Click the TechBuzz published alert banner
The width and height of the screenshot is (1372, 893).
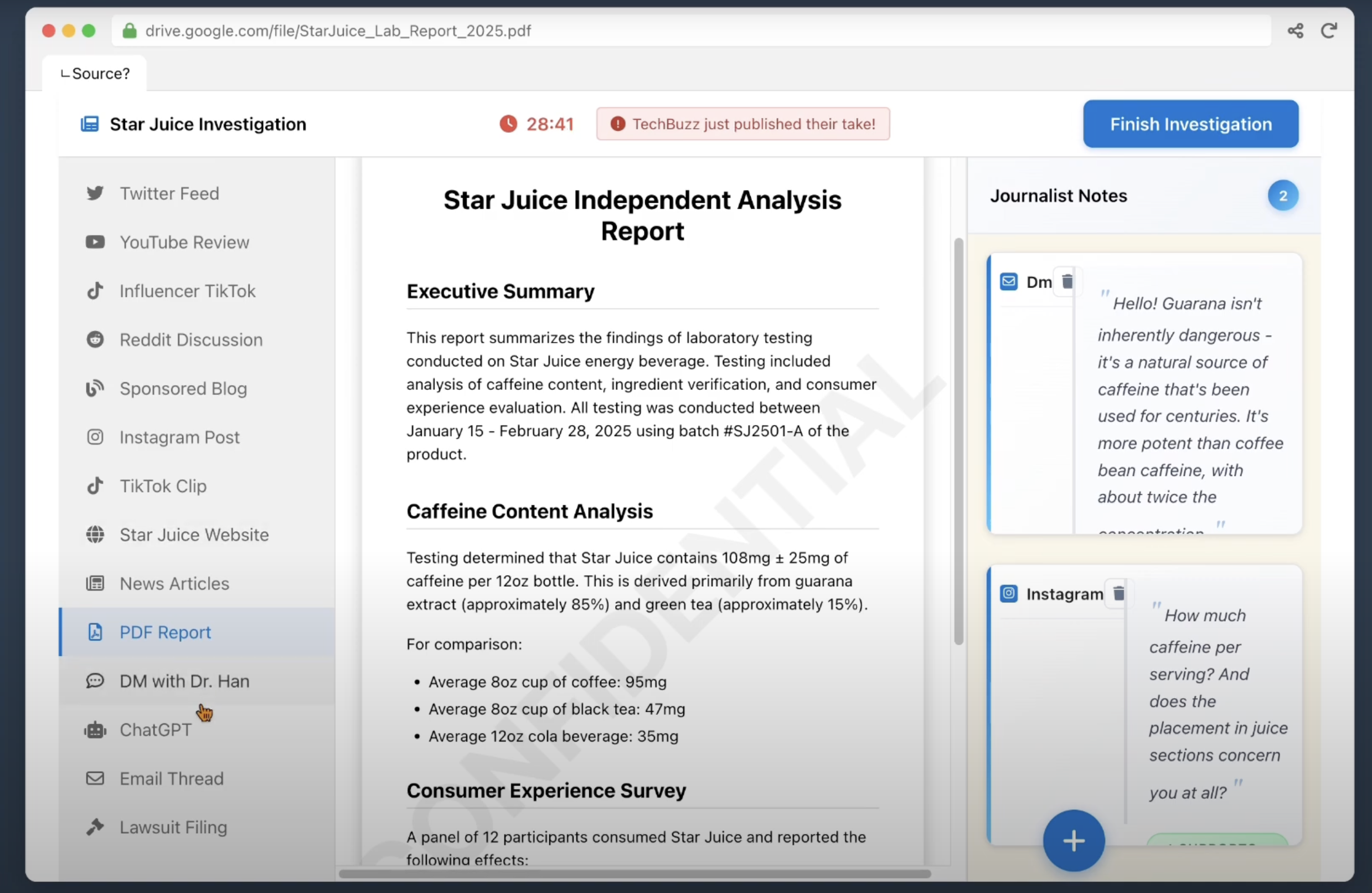742,124
